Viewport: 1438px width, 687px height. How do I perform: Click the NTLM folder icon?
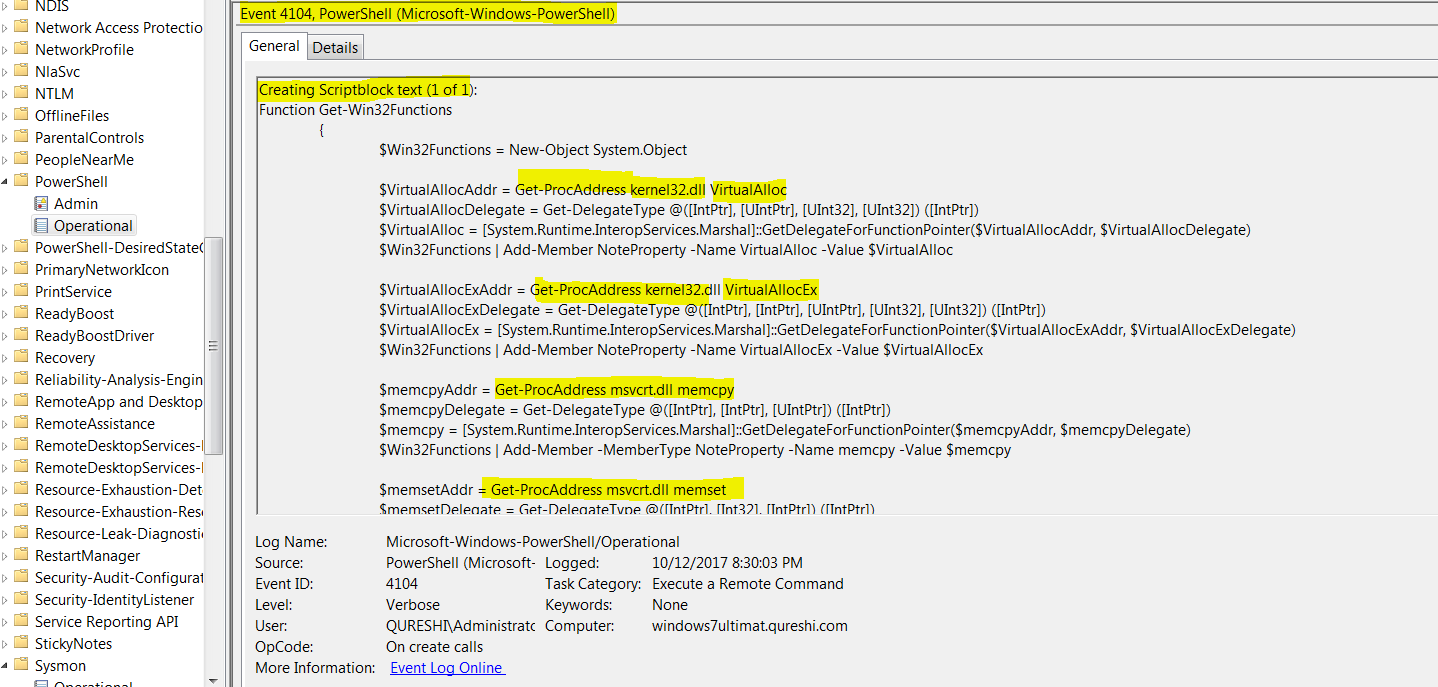point(22,93)
